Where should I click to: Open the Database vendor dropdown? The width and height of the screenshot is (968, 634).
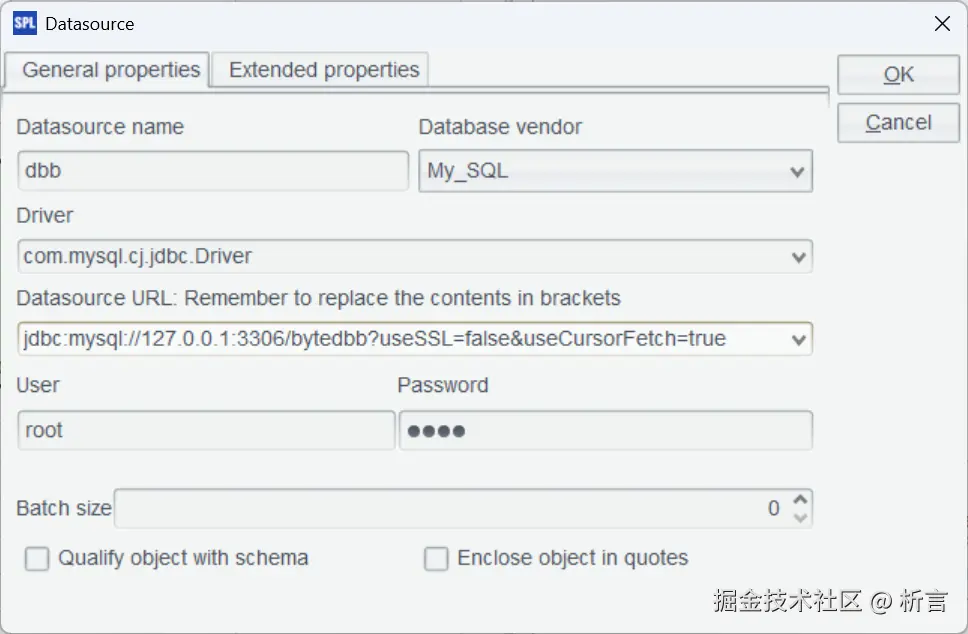pyautogui.click(x=797, y=171)
